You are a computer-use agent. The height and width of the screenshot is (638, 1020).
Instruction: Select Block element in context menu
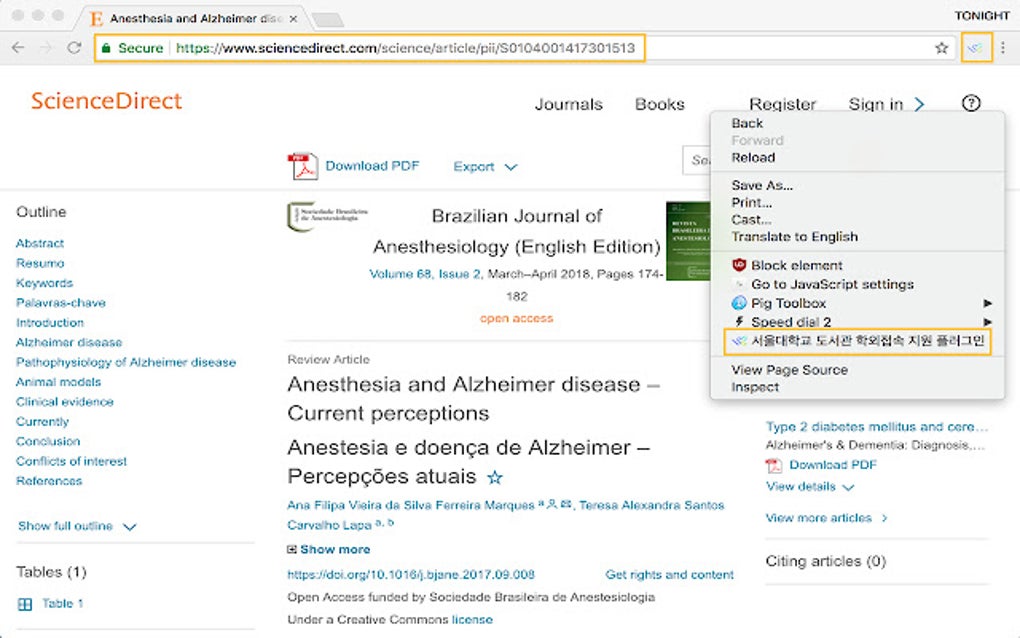click(796, 265)
